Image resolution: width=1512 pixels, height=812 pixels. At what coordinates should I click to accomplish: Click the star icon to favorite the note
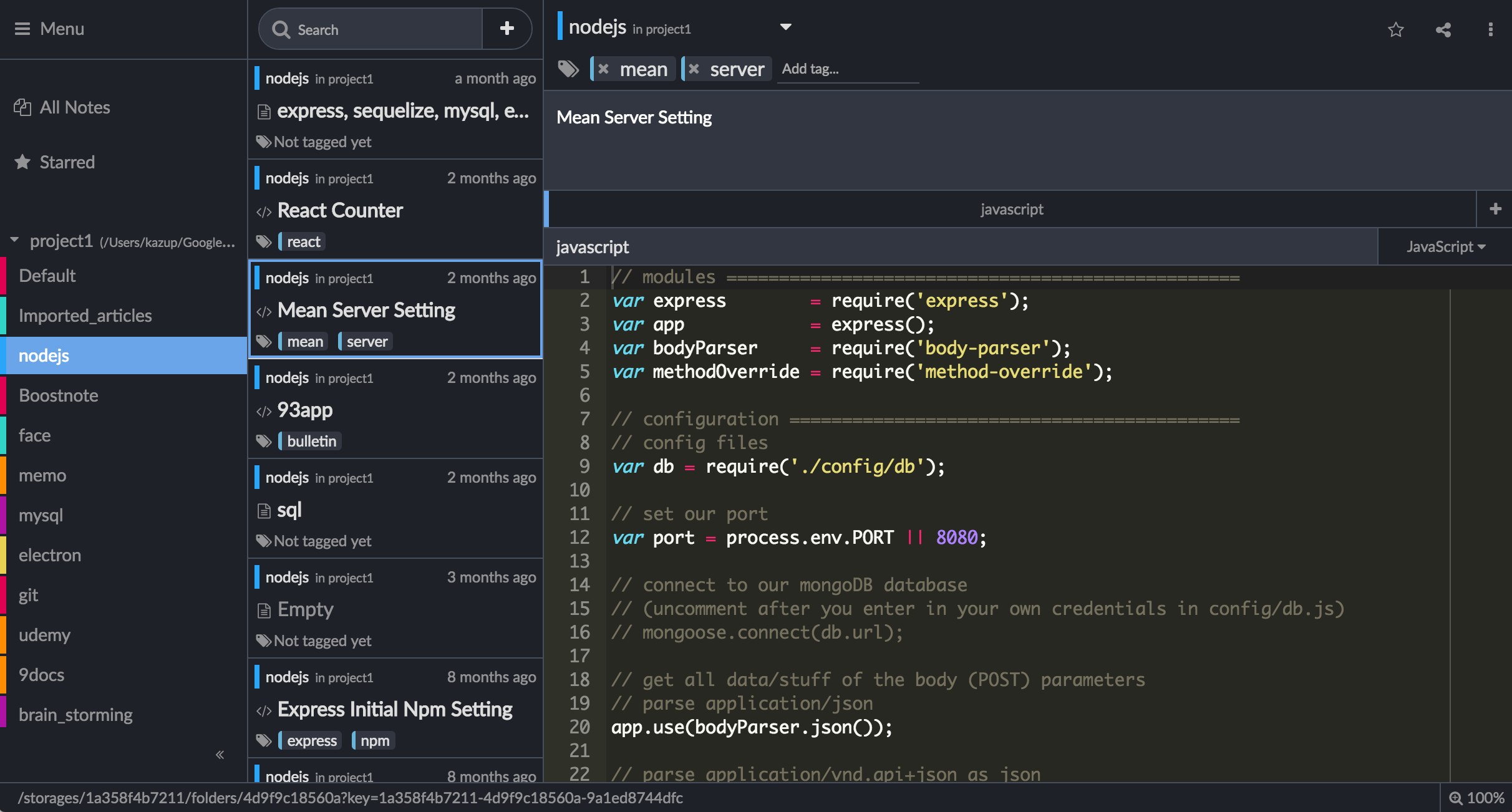coord(1395,29)
